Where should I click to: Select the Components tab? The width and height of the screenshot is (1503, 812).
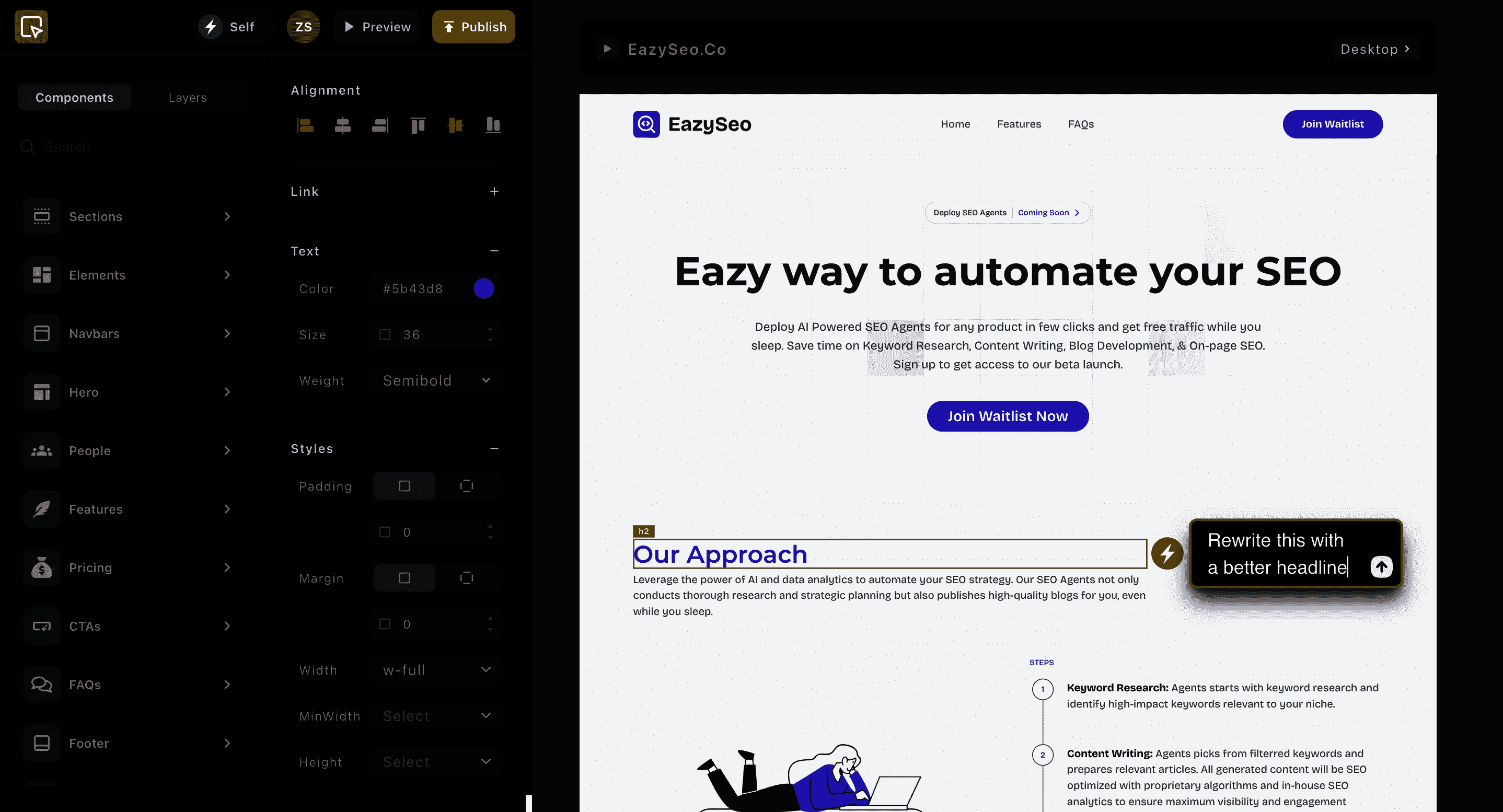(74, 97)
